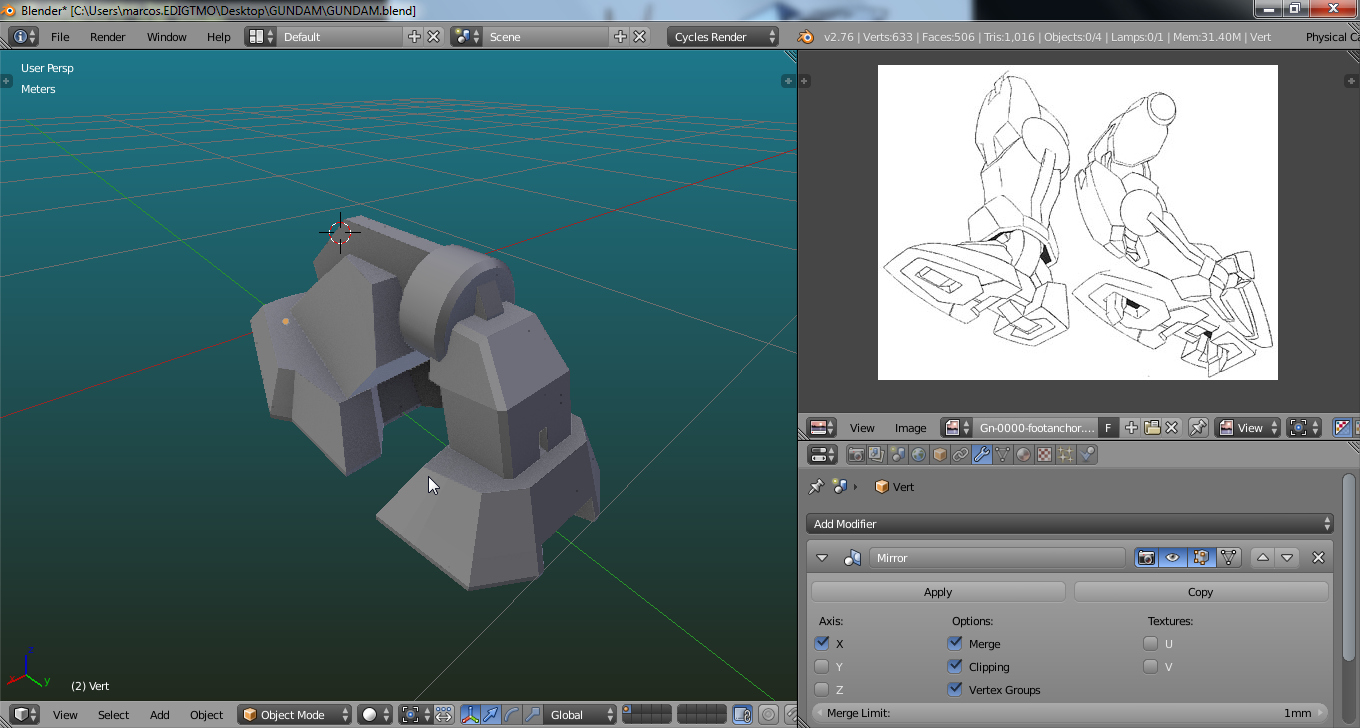Screen dimensions: 1360x728
Task: Disable the Merge checkbox
Action: tap(955, 644)
